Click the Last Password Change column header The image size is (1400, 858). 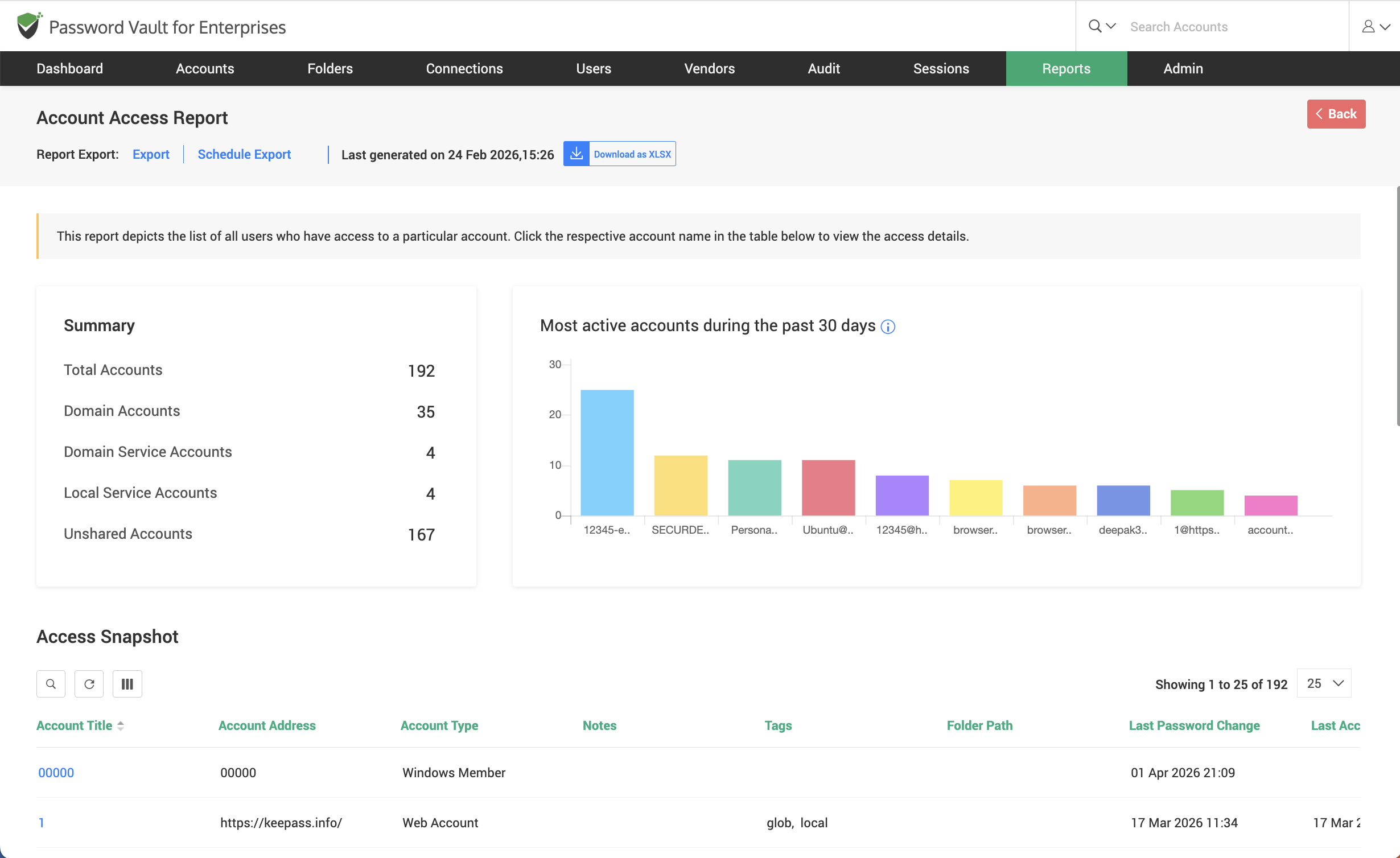coord(1194,725)
